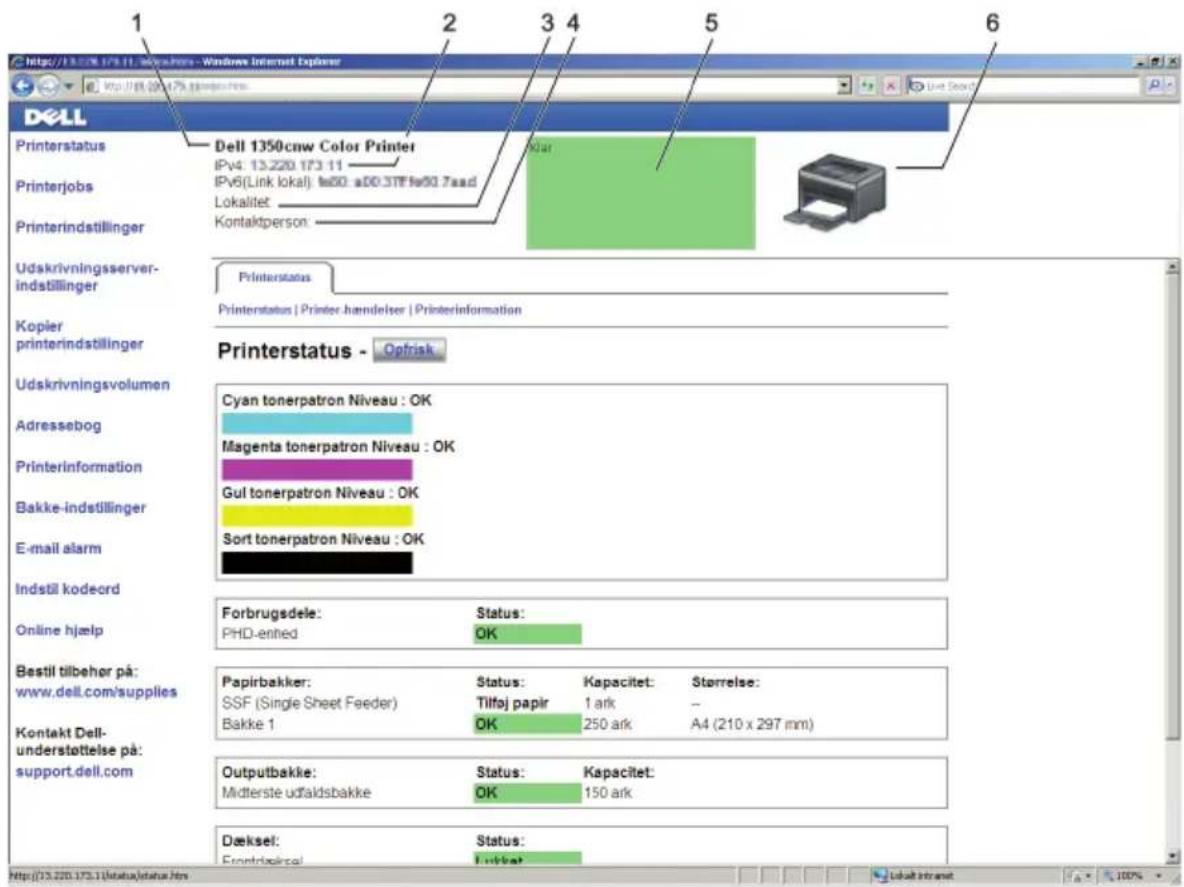Image resolution: width=1184 pixels, height=887 pixels.
Task: Click the Stop loading red X icon
Action: pyautogui.click(x=890, y=86)
